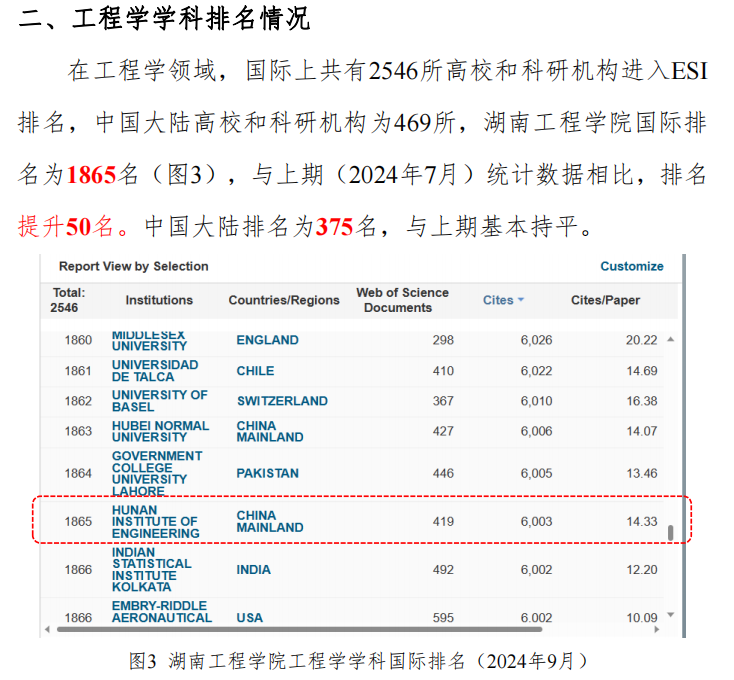Image resolution: width=734 pixels, height=680 pixels.
Task: Open Government College University Lahore link
Action: [156, 473]
